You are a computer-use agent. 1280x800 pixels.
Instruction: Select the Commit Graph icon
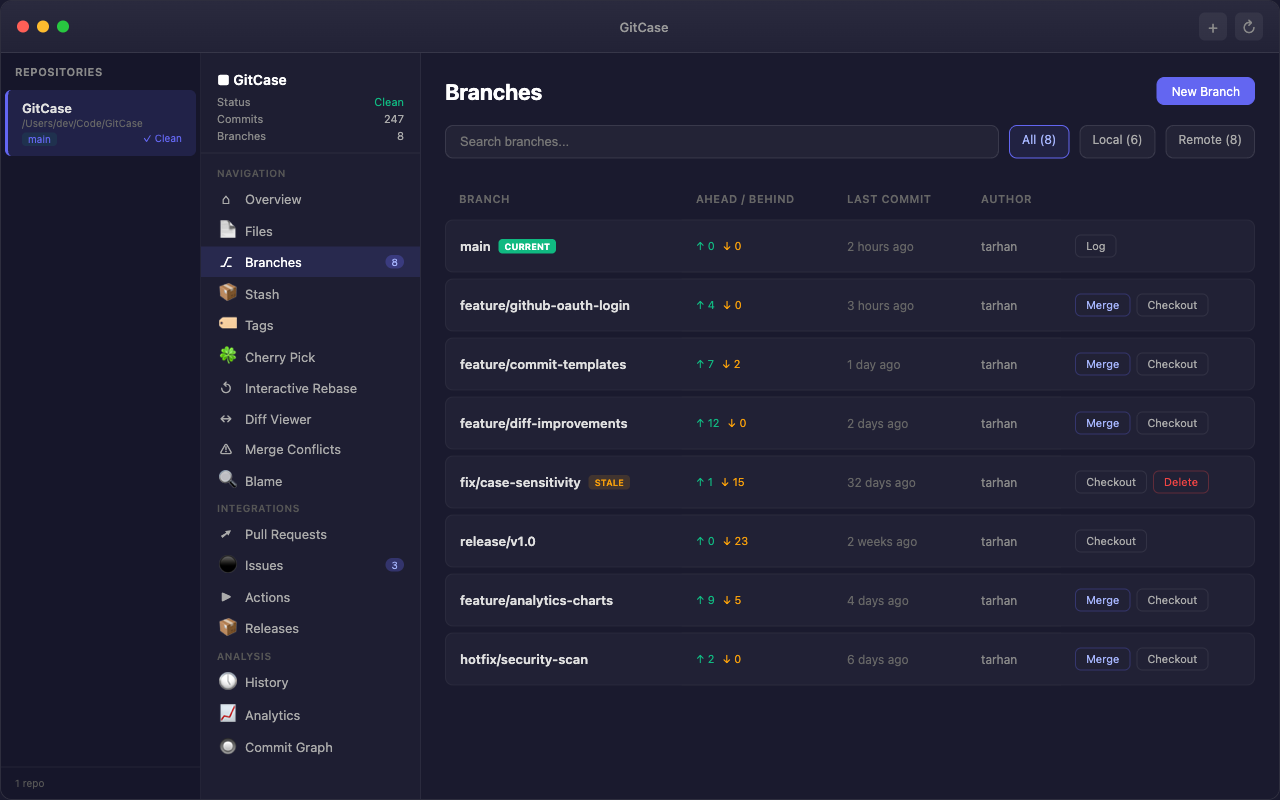[x=228, y=747]
